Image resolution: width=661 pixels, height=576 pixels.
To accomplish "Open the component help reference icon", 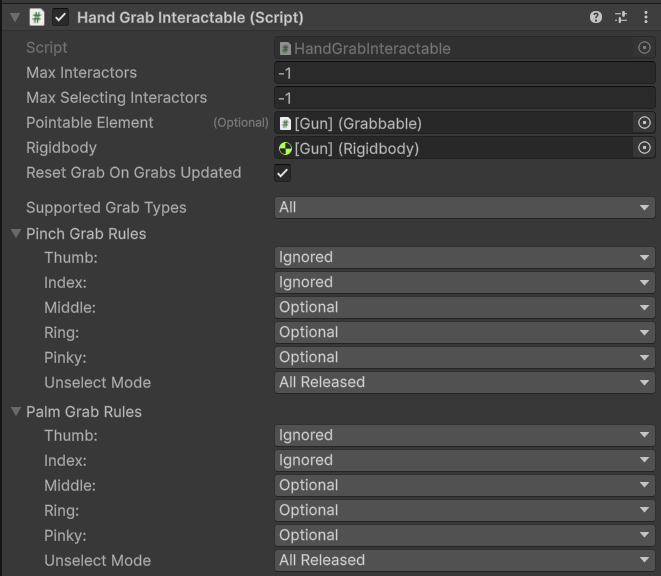I will [597, 17].
